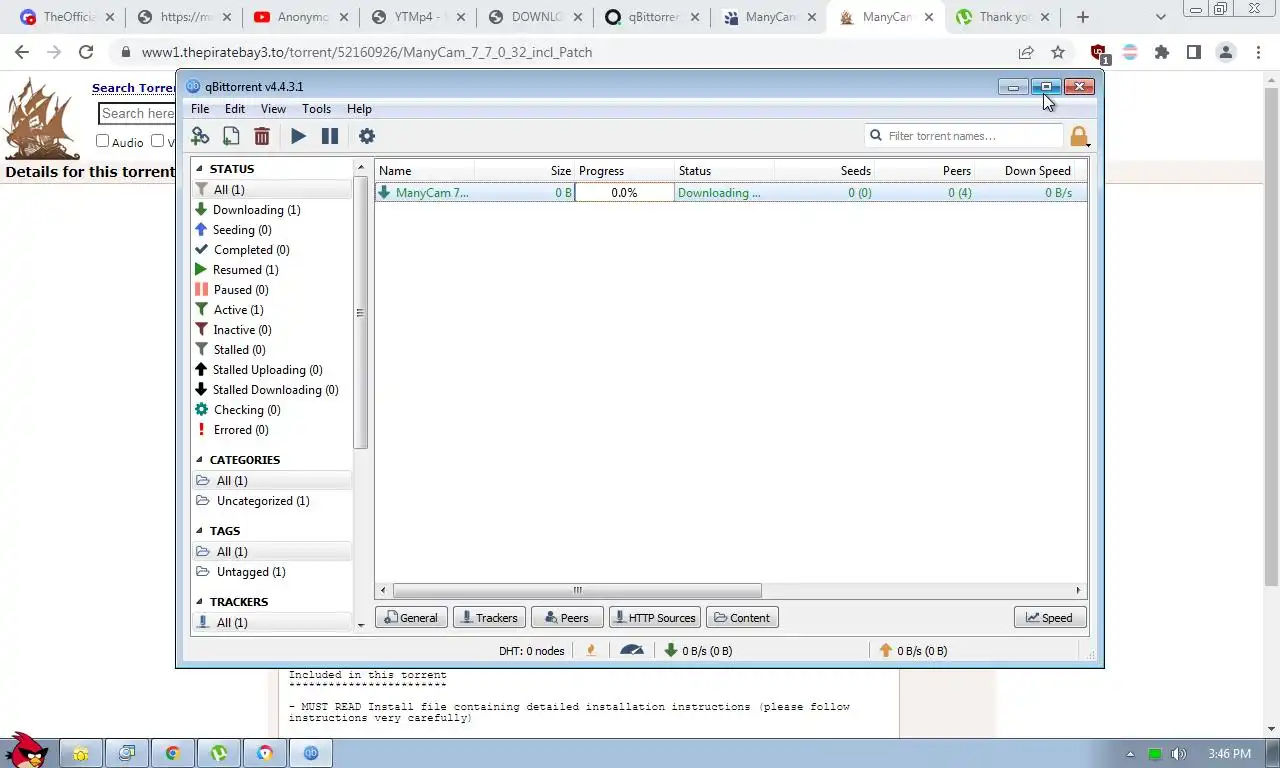Select Untagged (1) tag filter
Viewport: 1280px width, 768px height.
[251, 572]
